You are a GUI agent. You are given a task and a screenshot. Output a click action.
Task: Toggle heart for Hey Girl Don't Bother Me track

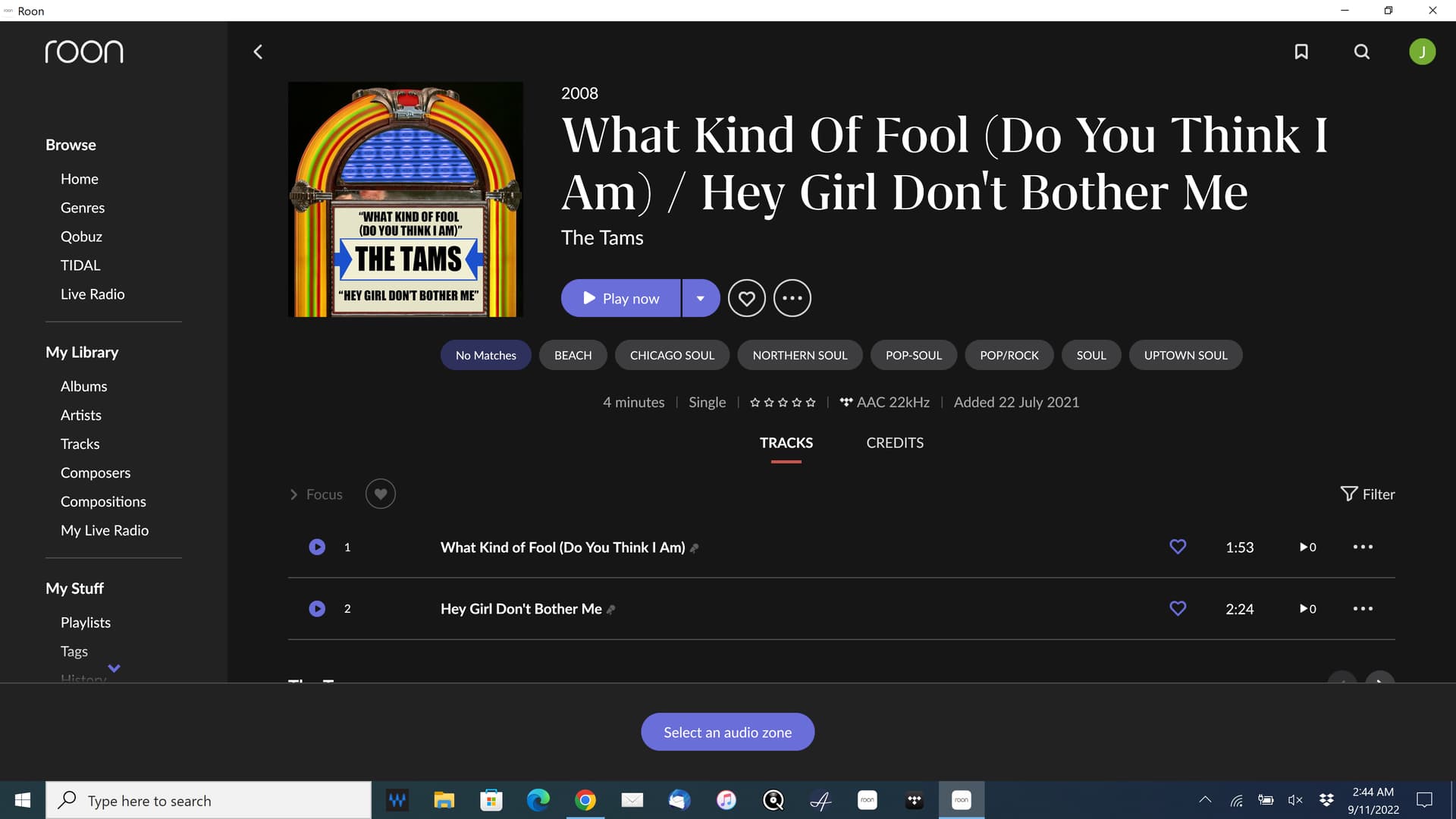1178,608
